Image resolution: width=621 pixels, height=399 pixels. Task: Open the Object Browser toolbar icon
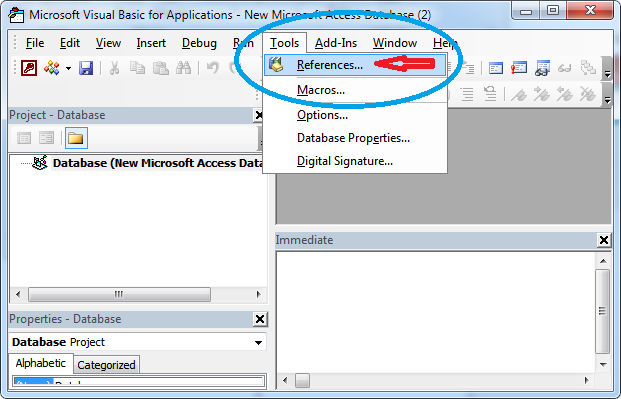[542, 68]
